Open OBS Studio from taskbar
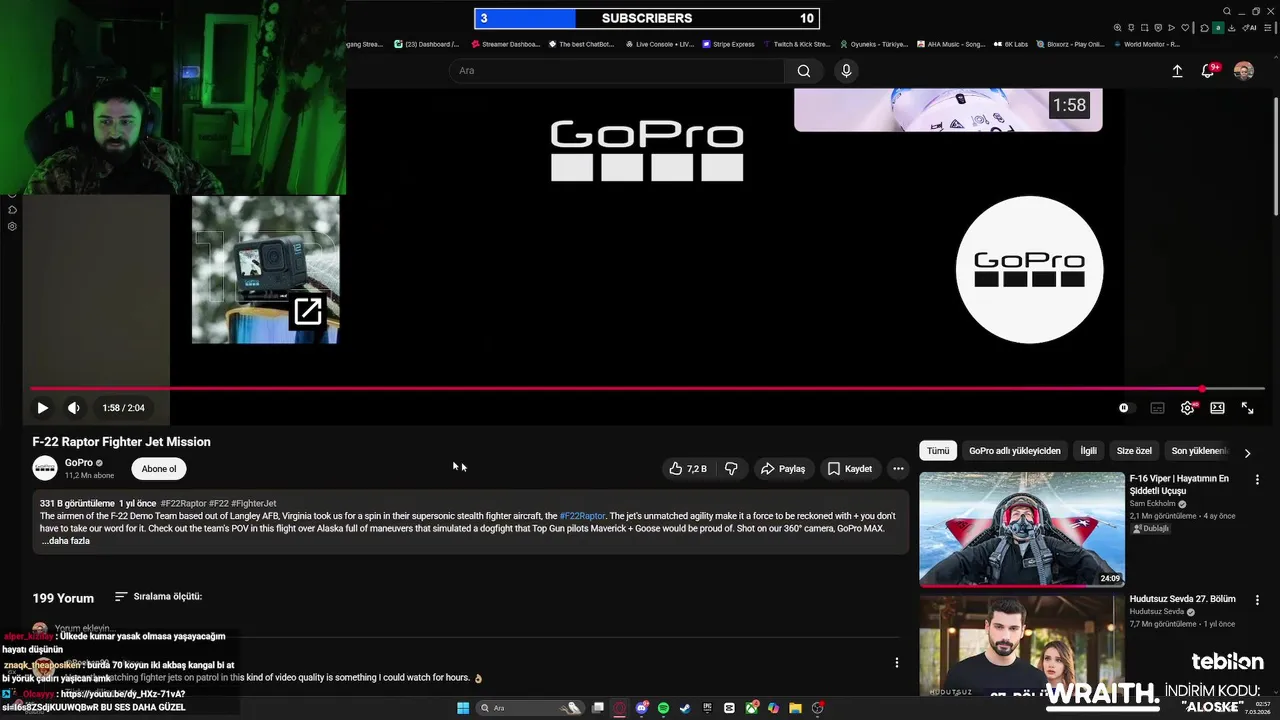Screen dimensions: 1280x720 pos(817,708)
